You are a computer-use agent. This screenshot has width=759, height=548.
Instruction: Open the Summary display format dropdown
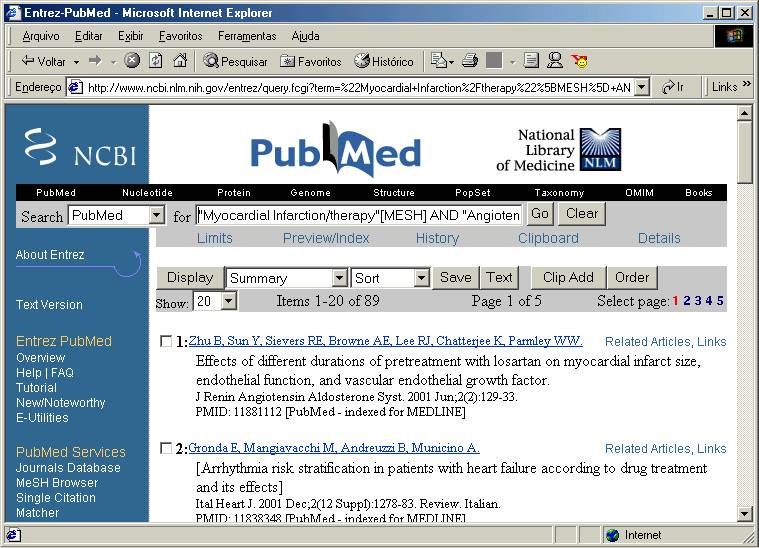(340, 278)
